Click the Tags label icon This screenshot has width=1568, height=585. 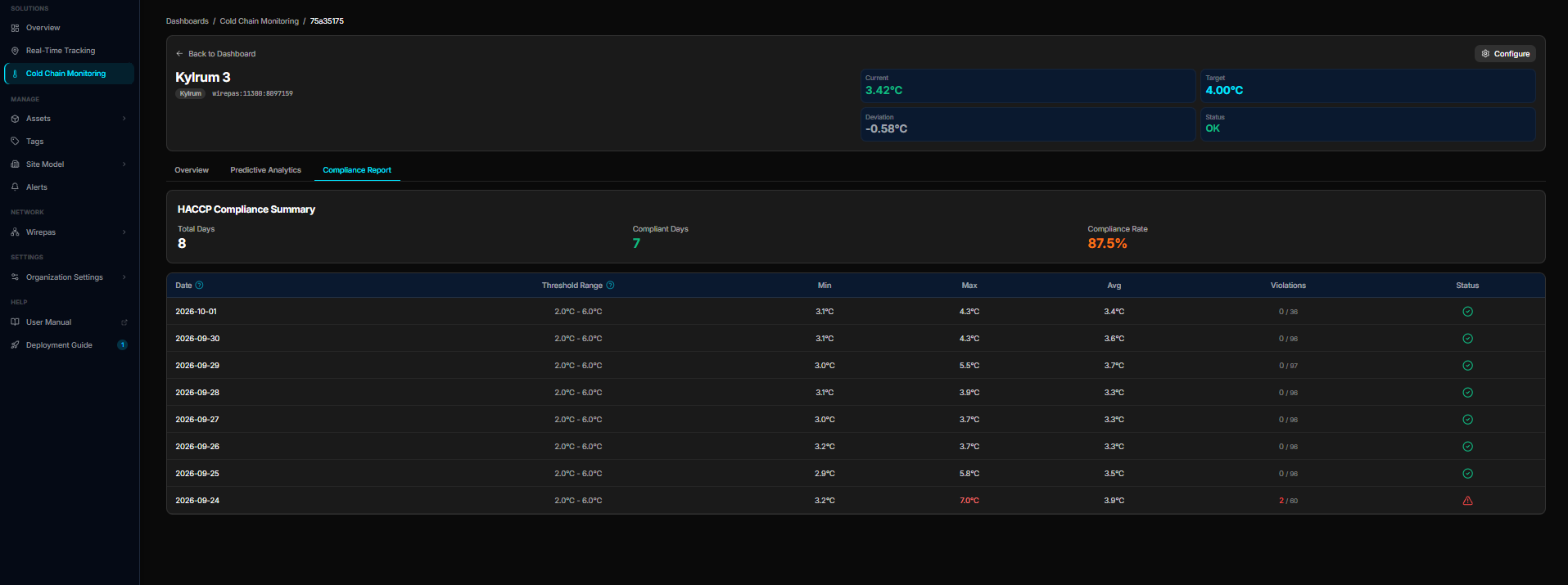[15, 142]
